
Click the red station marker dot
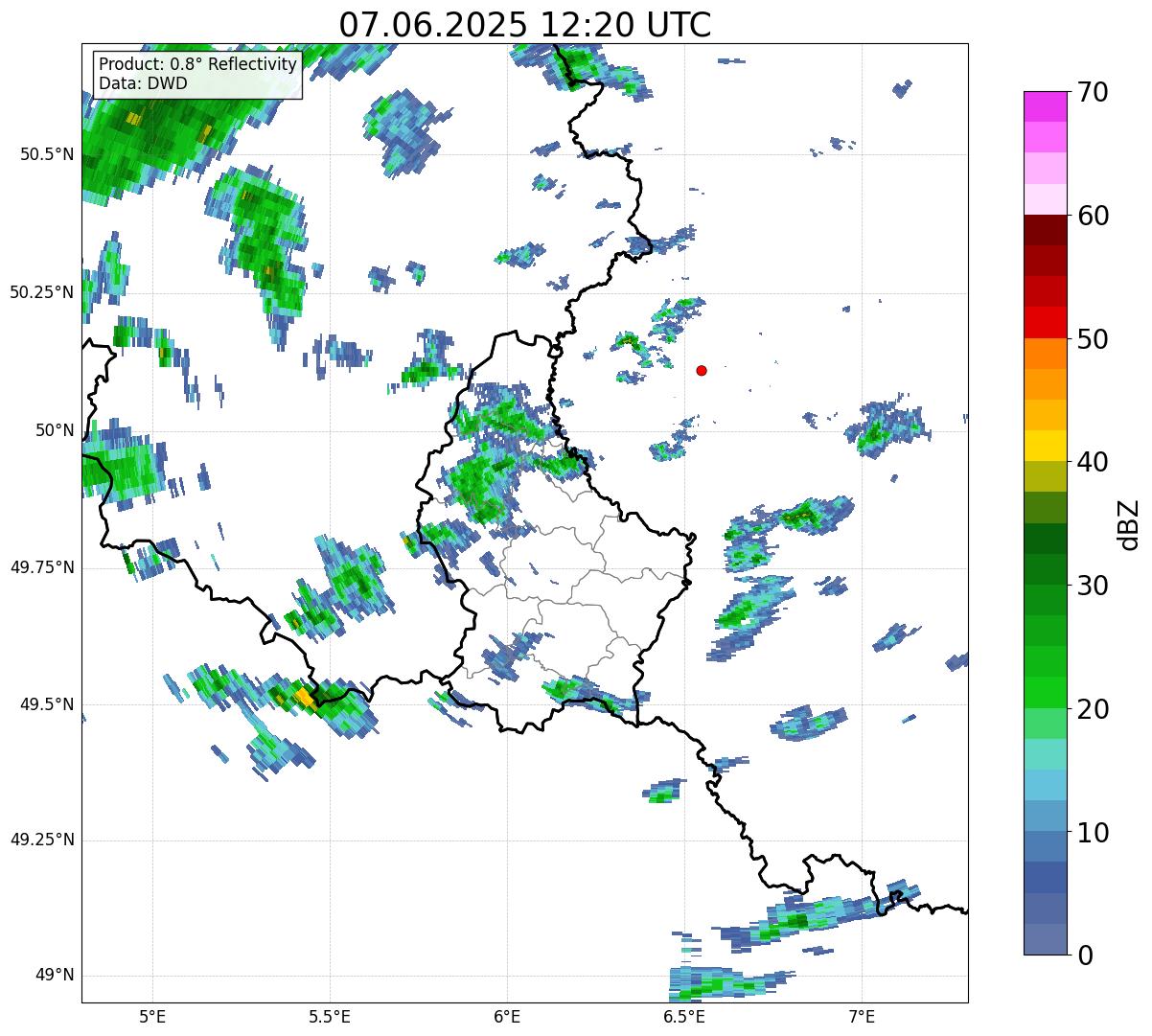[x=702, y=370]
